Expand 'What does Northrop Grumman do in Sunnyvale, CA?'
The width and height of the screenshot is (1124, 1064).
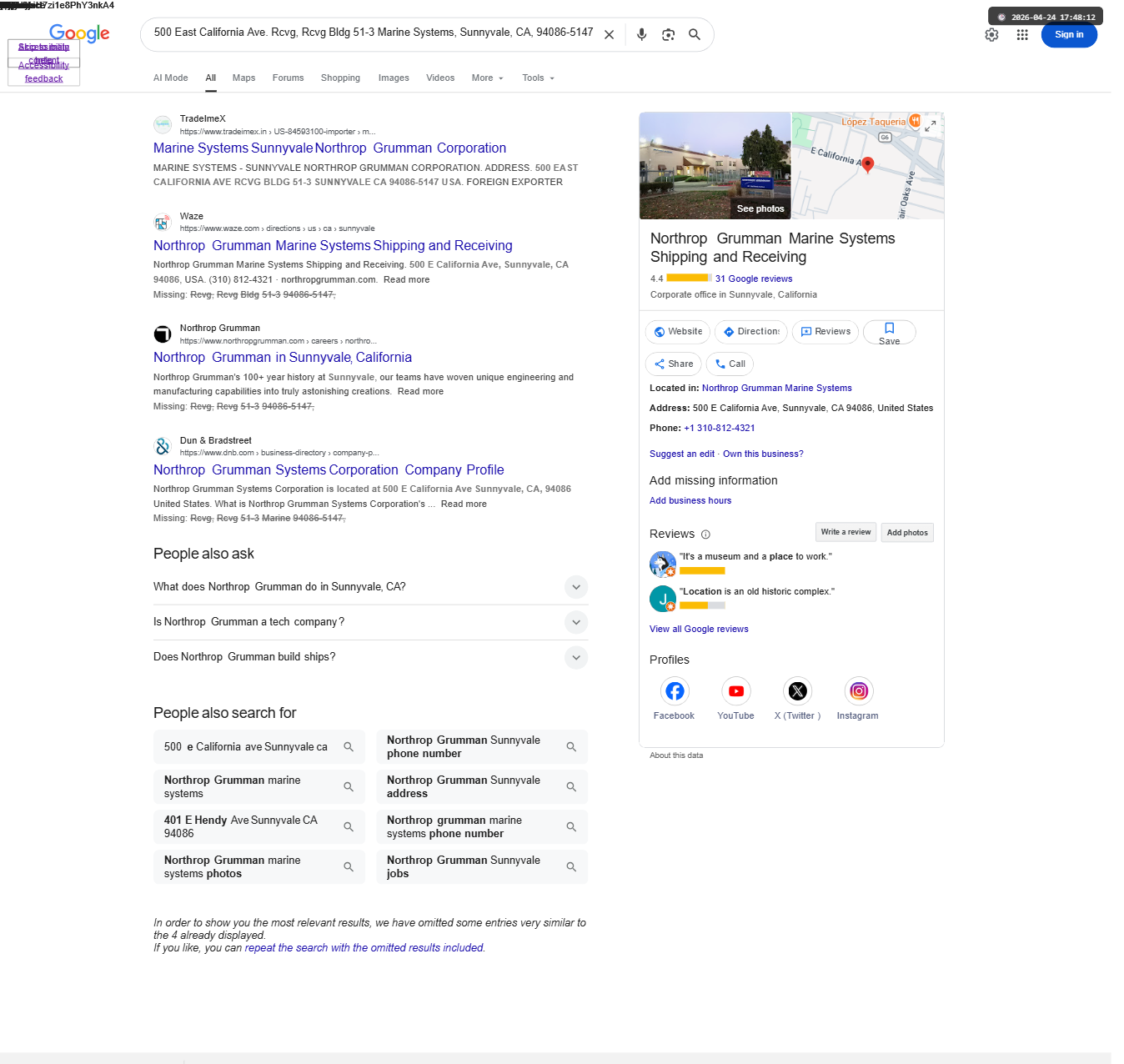(576, 587)
